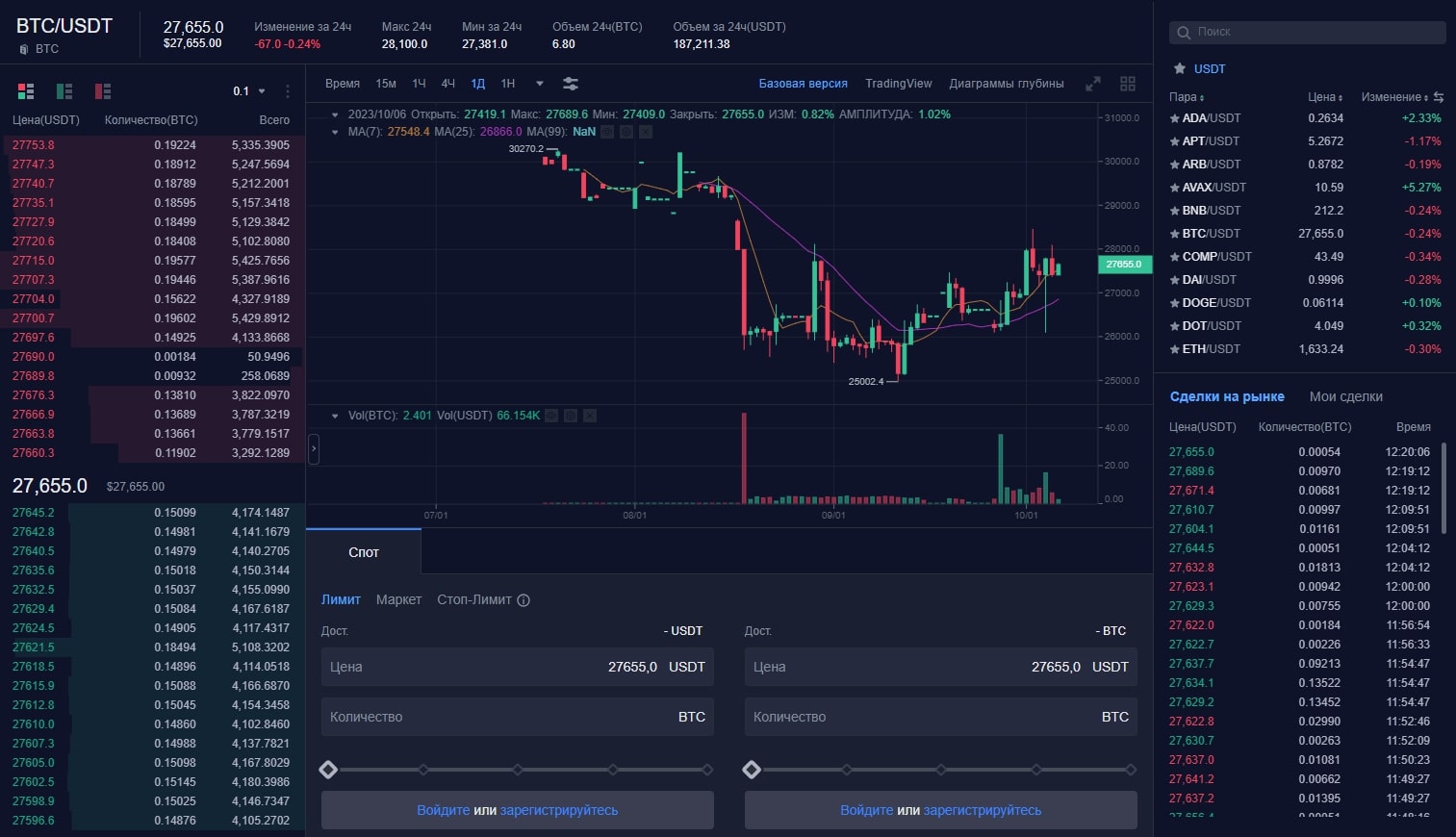Select Базовая версия chart
This screenshot has width=1456, height=837.
(x=804, y=84)
